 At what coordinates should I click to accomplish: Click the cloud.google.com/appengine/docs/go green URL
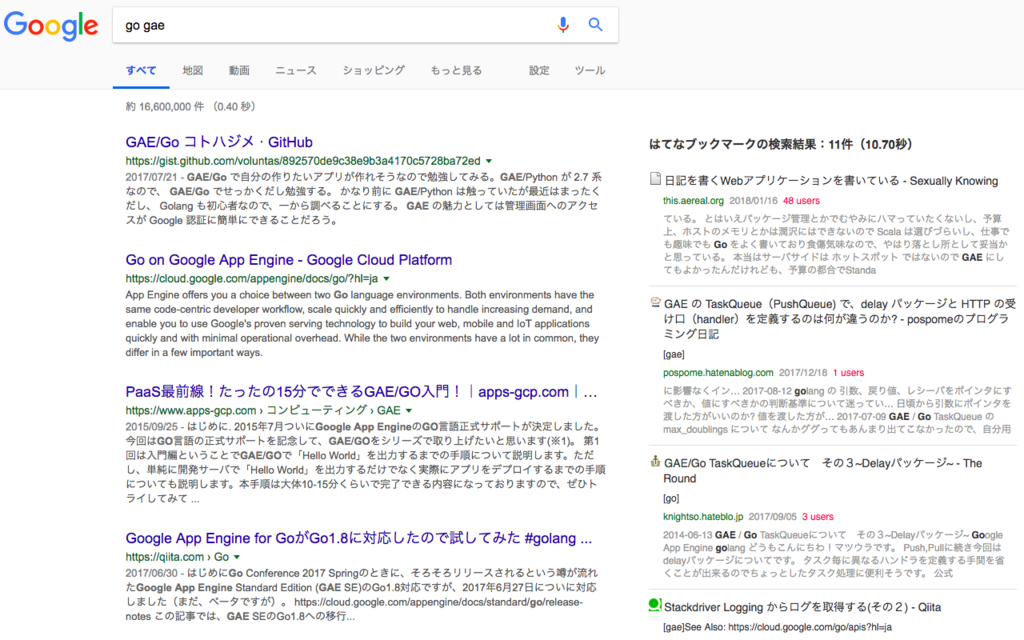coord(252,279)
